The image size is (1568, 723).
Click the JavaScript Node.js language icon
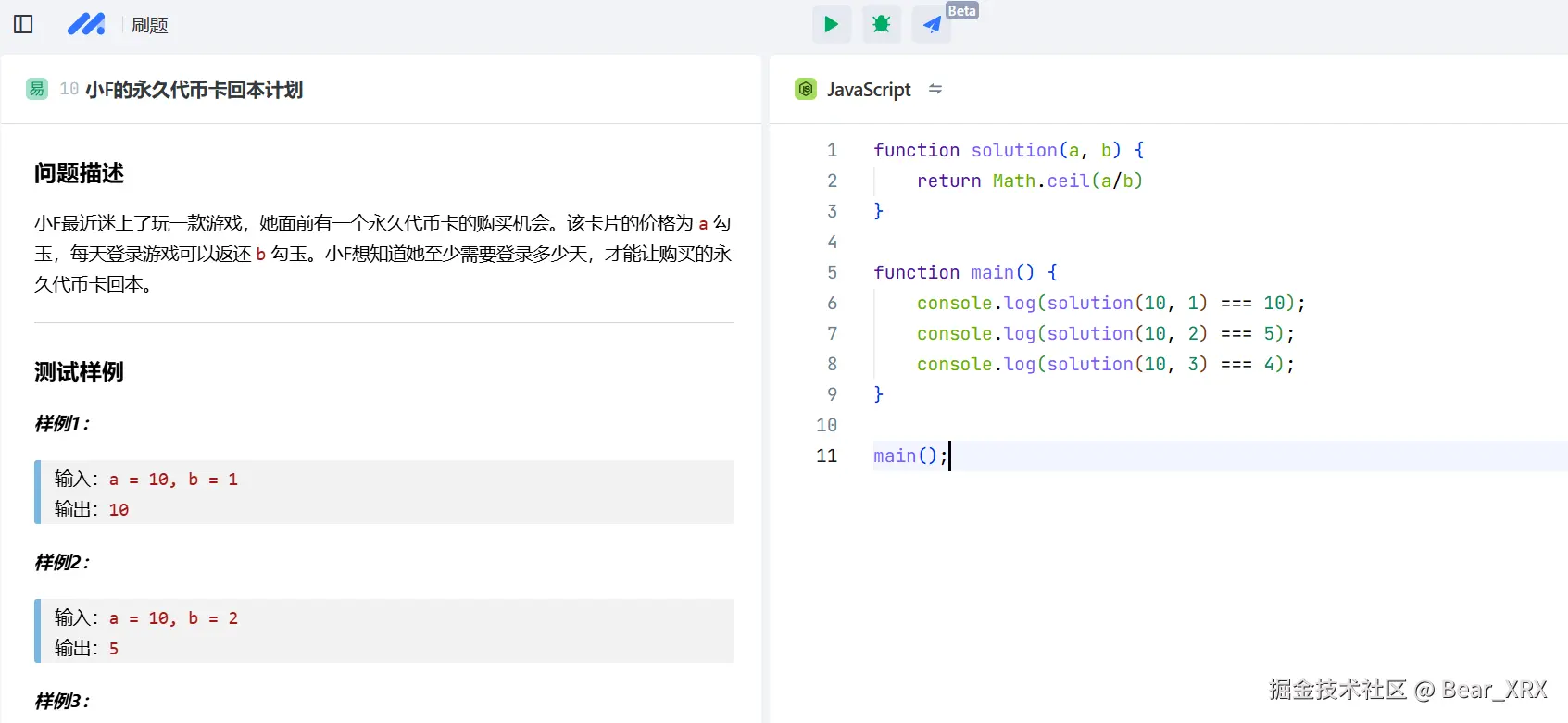tap(806, 89)
